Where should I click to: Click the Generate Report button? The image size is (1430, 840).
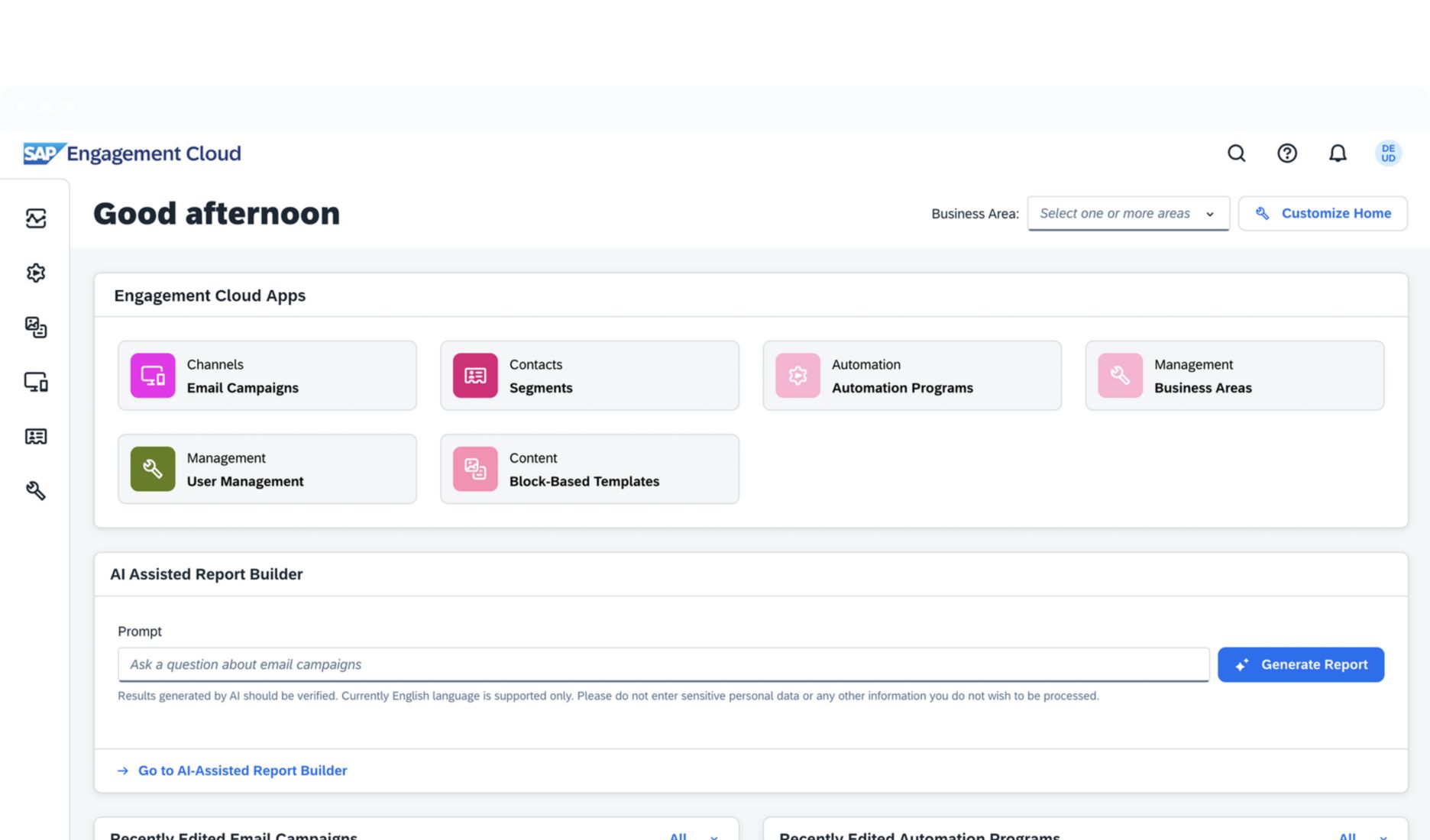[x=1301, y=664]
